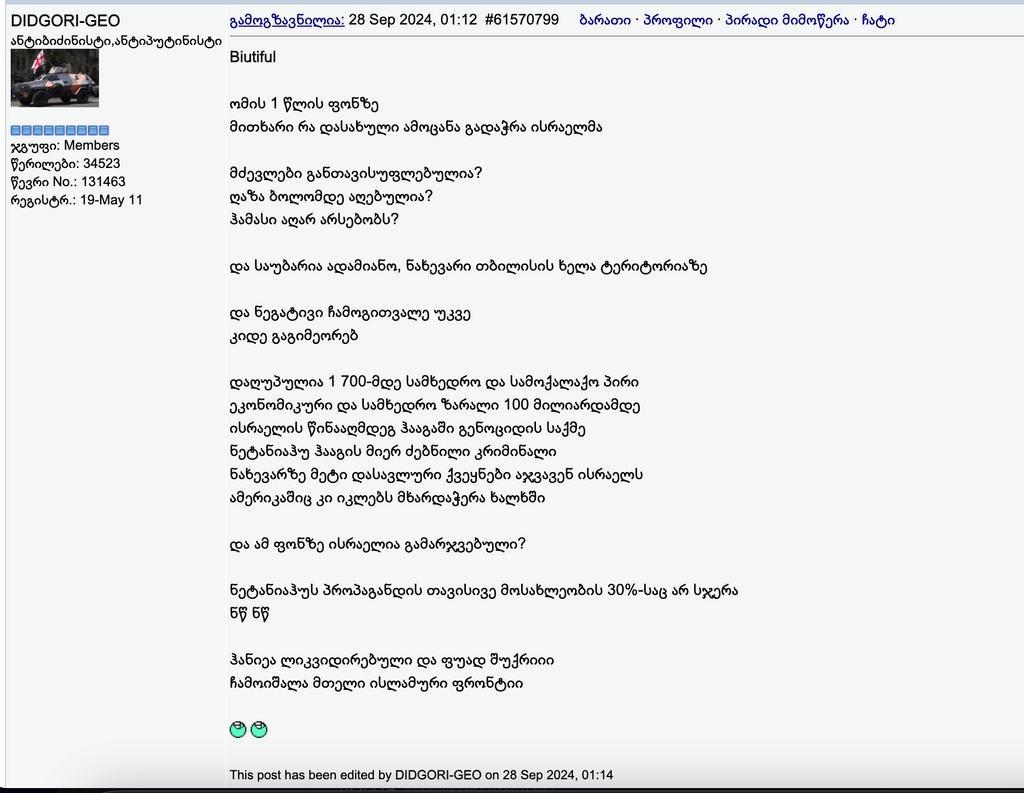Click the left green winking emoticon

(237, 729)
